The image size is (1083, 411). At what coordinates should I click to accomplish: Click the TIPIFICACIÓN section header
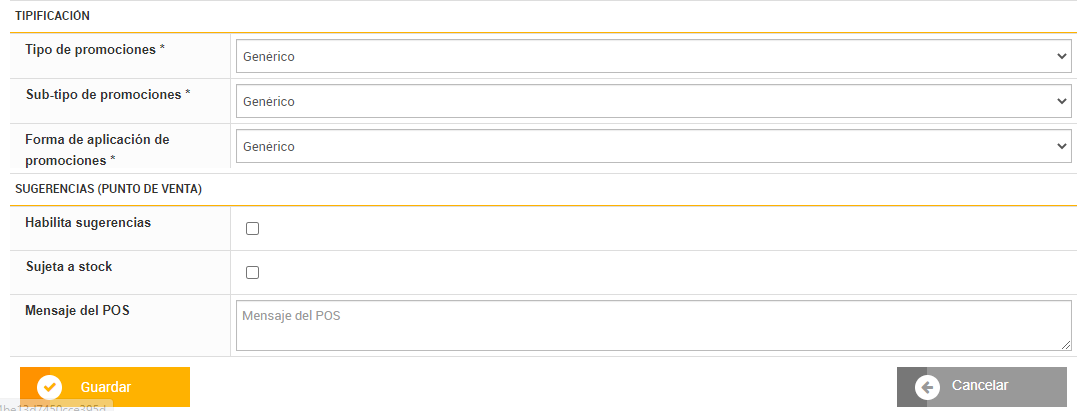click(x=52, y=16)
